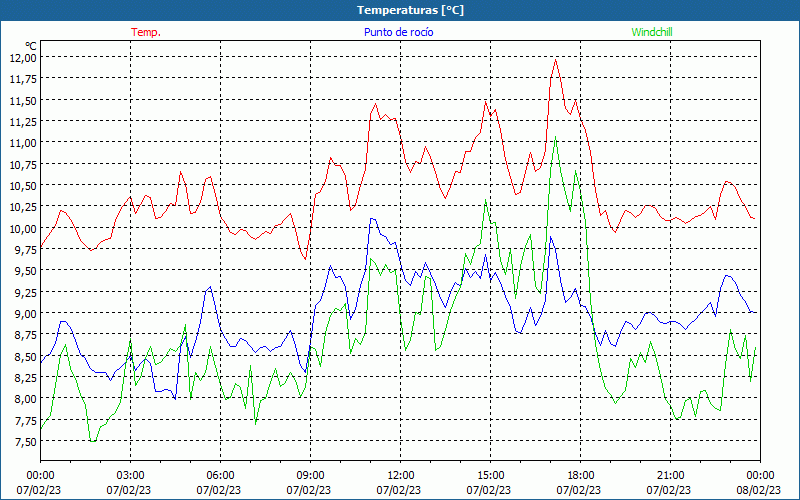Click the 18:00 time label on the x-axis
The image size is (800, 500).
pos(581,475)
